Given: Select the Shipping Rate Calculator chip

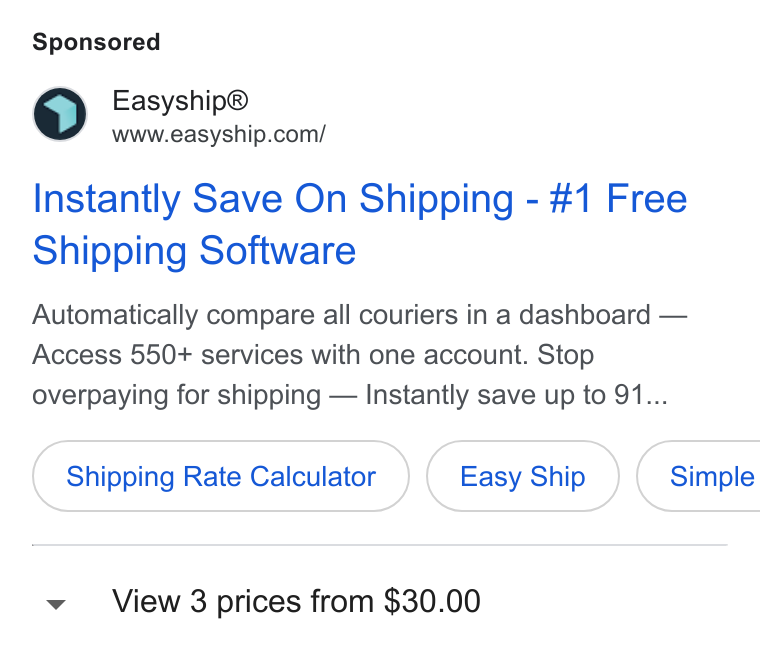Looking at the screenshot, I should (x=221, y=476).
